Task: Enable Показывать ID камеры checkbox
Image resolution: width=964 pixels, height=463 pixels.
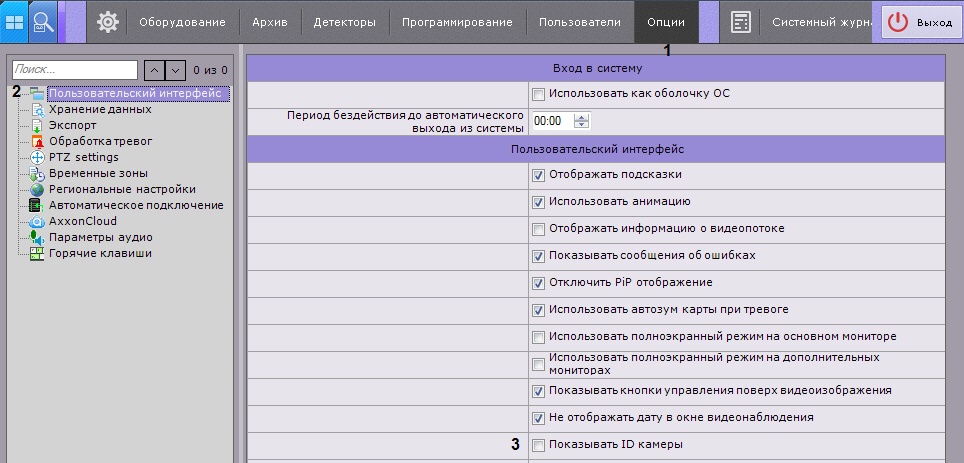Action: click(x=539, y=445)
